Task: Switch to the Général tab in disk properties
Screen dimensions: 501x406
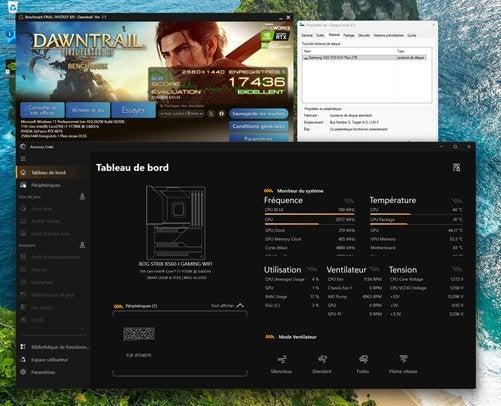Action: point(307,35)
